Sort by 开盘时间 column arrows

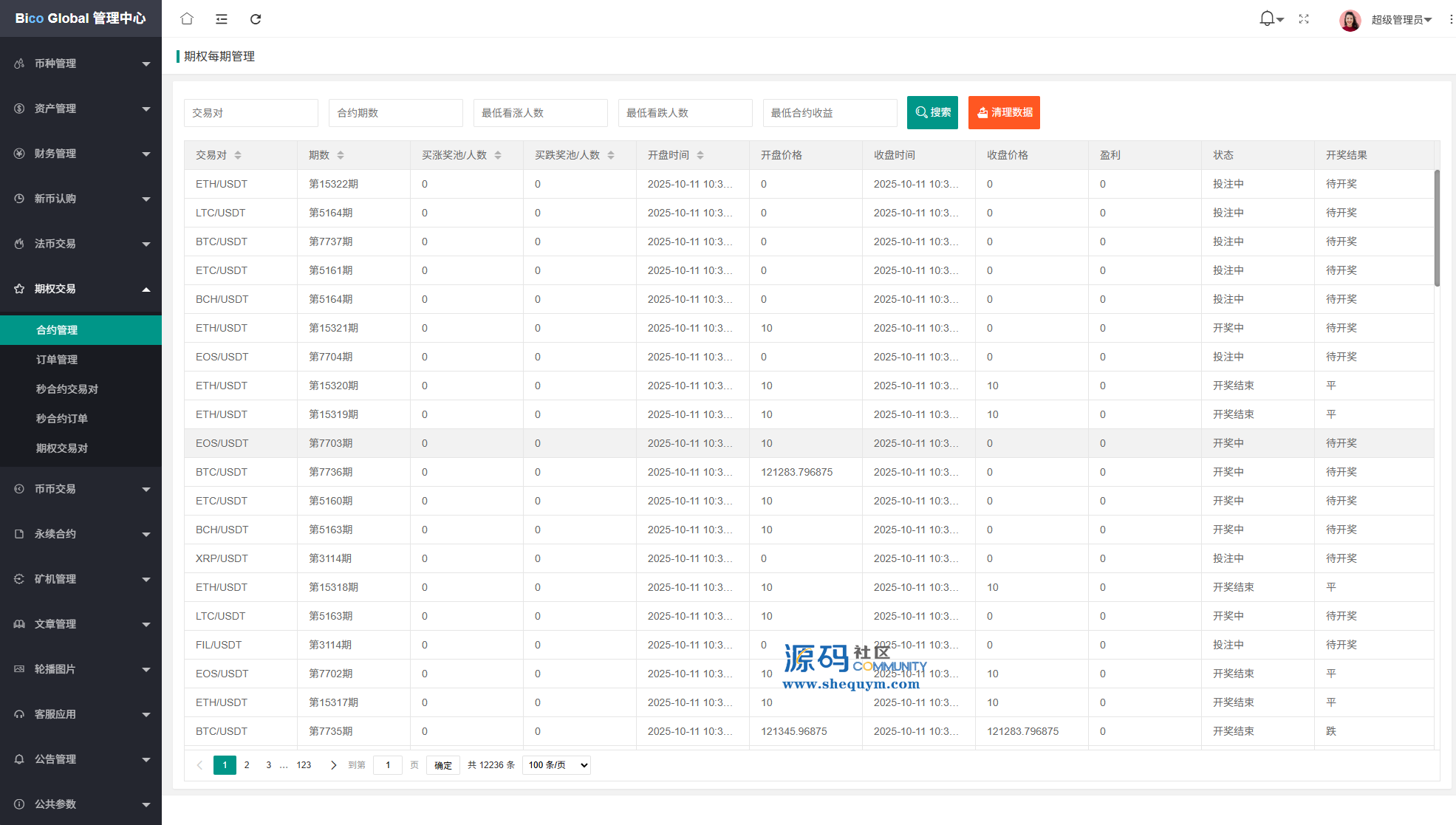(x=700, y=155)
